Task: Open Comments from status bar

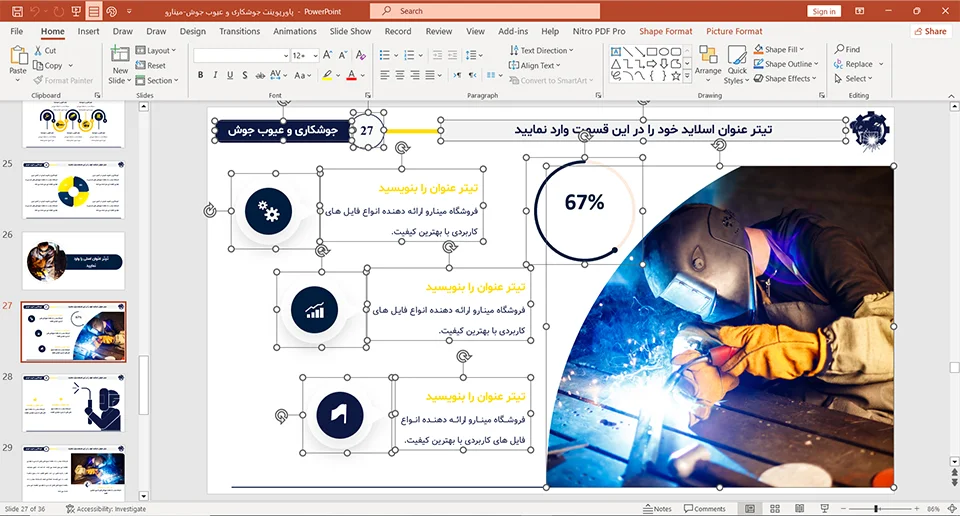Action: [x=705, y=509]
